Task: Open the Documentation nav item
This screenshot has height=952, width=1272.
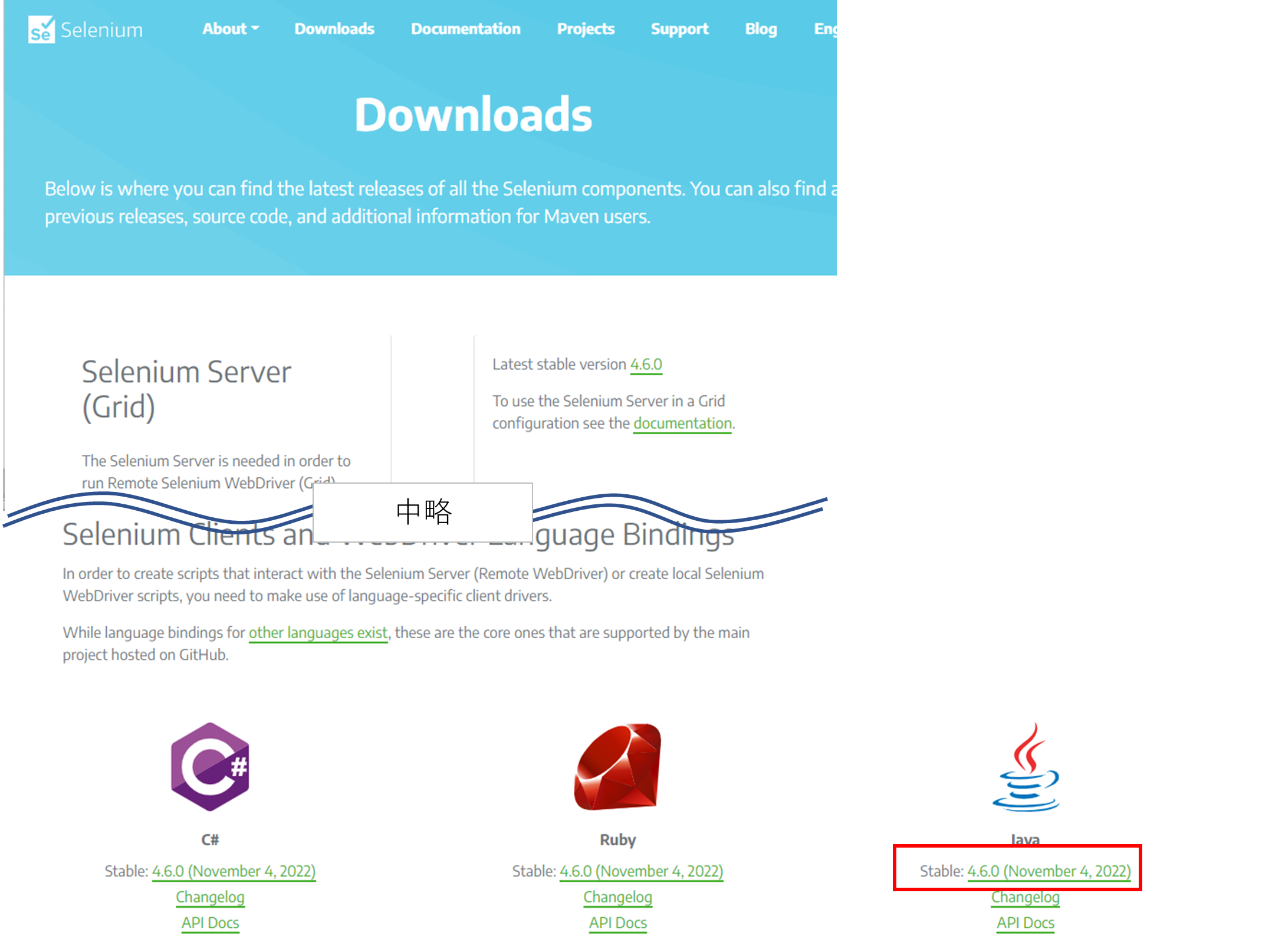Action: tap(465, 29)
